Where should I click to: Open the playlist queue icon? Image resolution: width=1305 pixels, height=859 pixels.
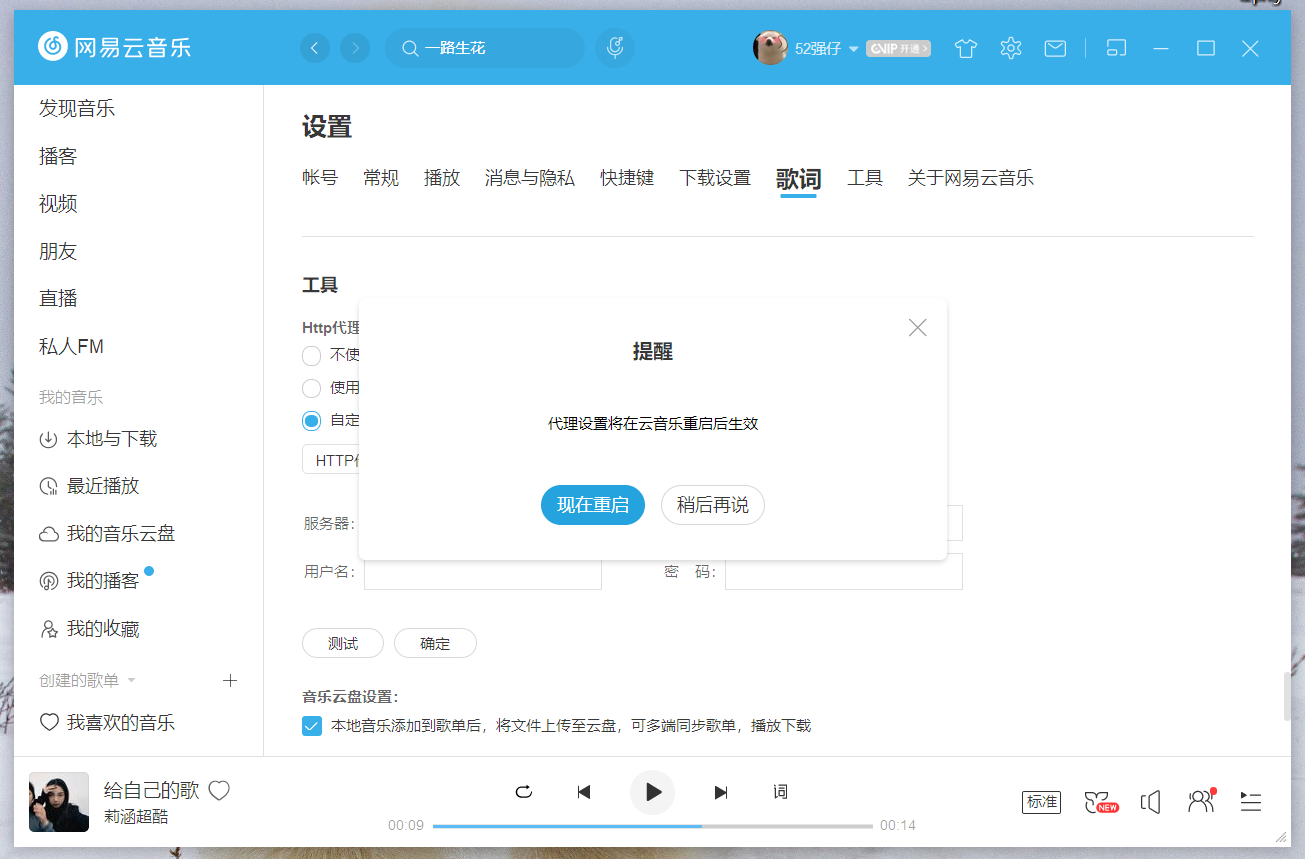(x=1250, y=802)
